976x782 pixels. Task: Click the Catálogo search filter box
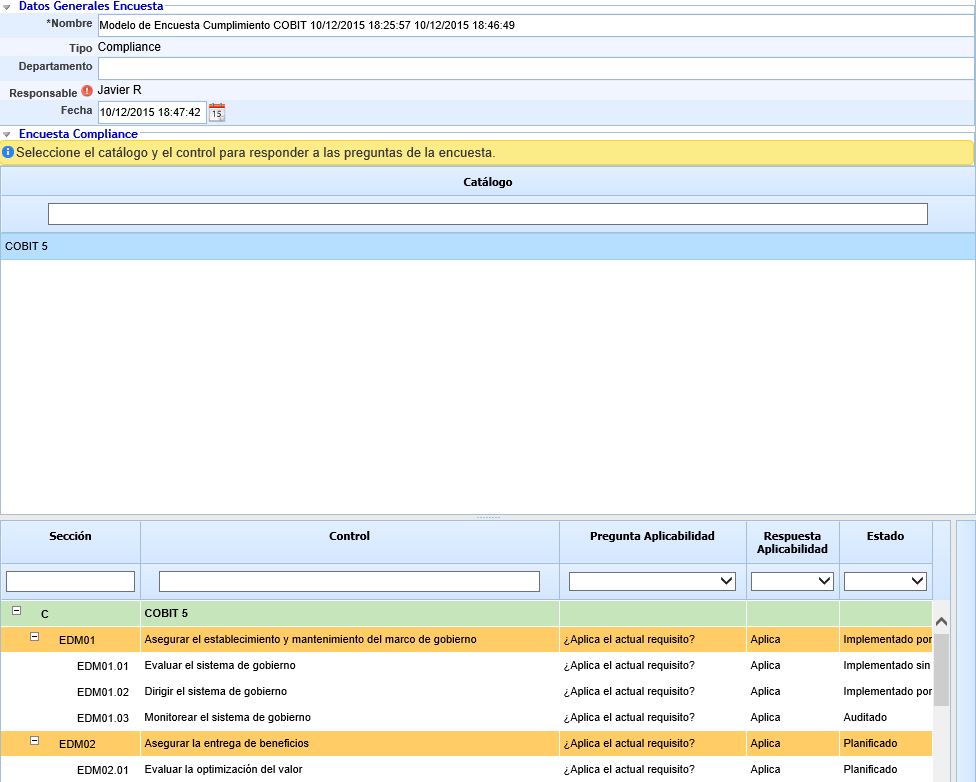[487, 214]
